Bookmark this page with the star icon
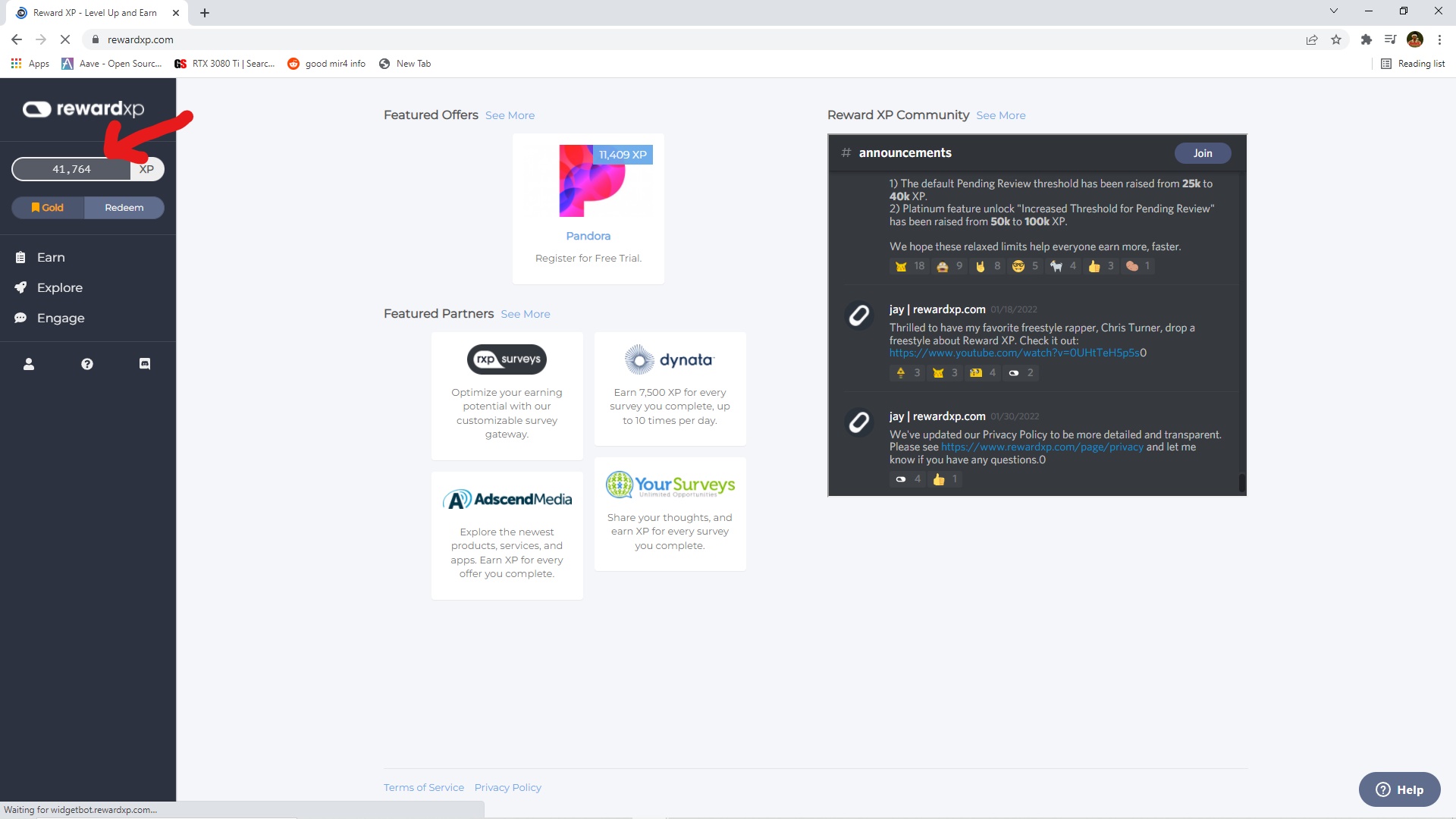Image resolution: width=1456 pixels, height=819 pixels. 1336,39
